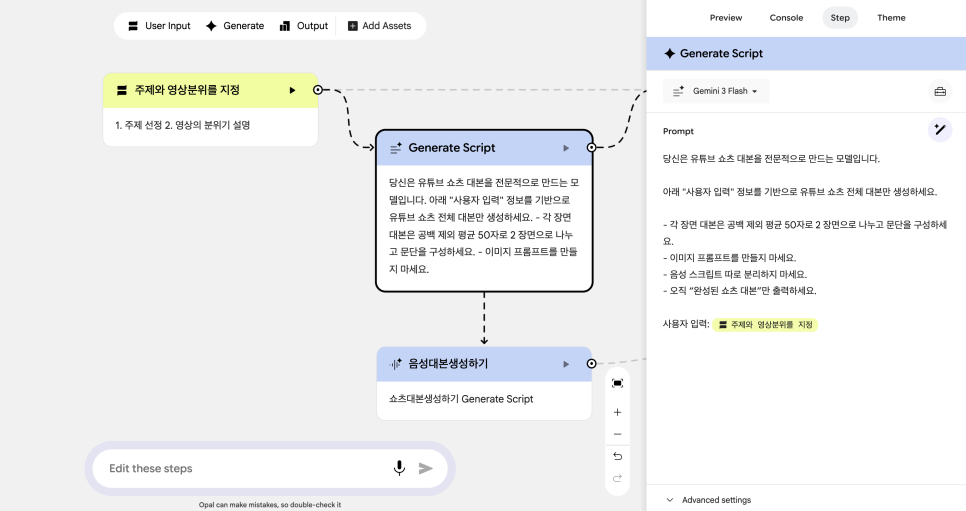Screen dimensions: 966x511
Task: Expand Advanced settings
Action: (709, 500)
